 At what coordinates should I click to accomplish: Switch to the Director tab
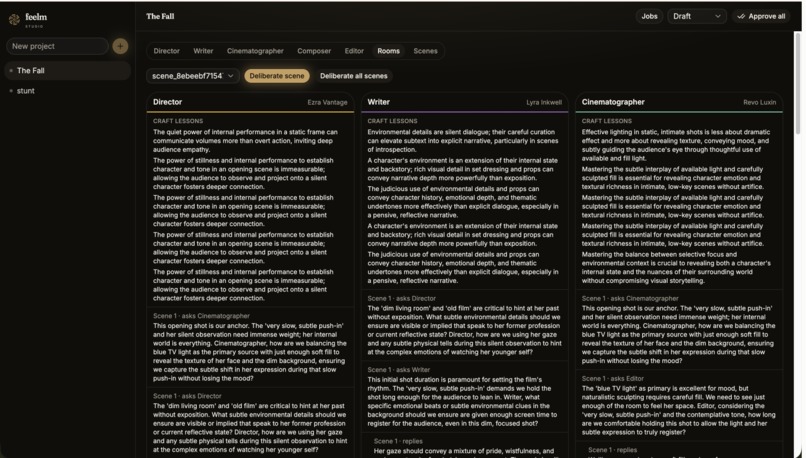point(167,51)
